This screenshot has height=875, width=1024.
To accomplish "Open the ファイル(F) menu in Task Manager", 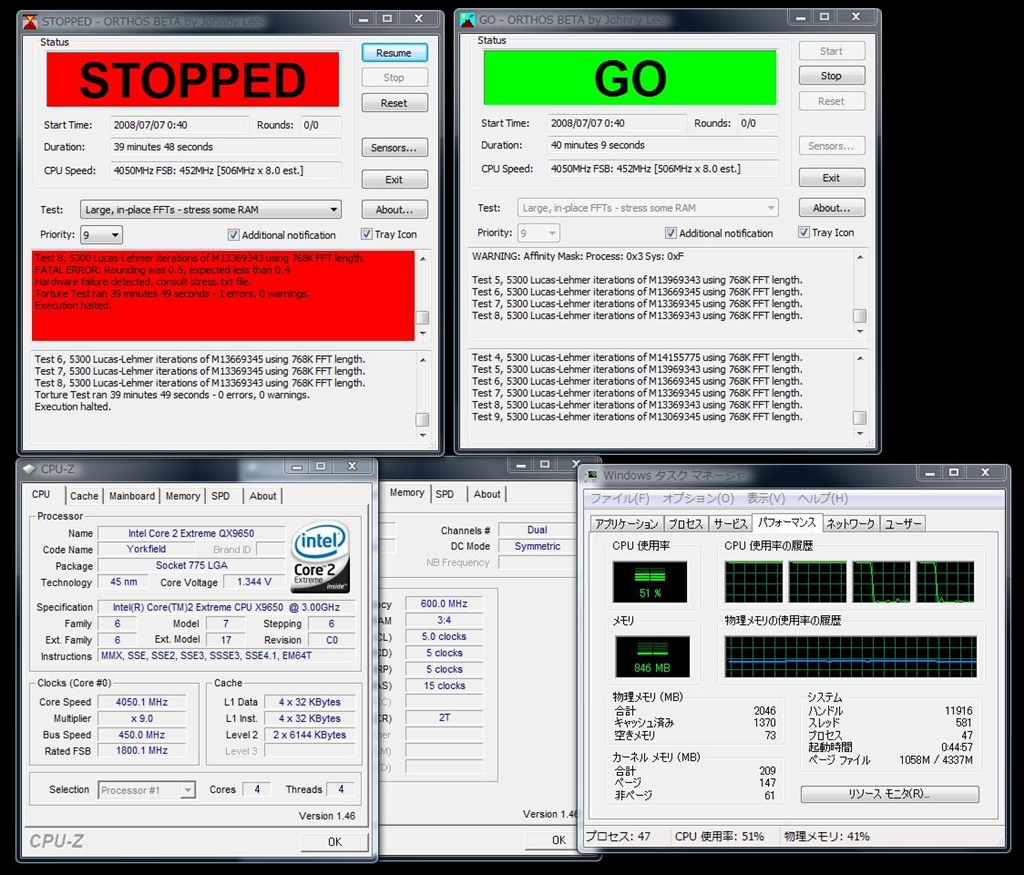I will (620, 498).
